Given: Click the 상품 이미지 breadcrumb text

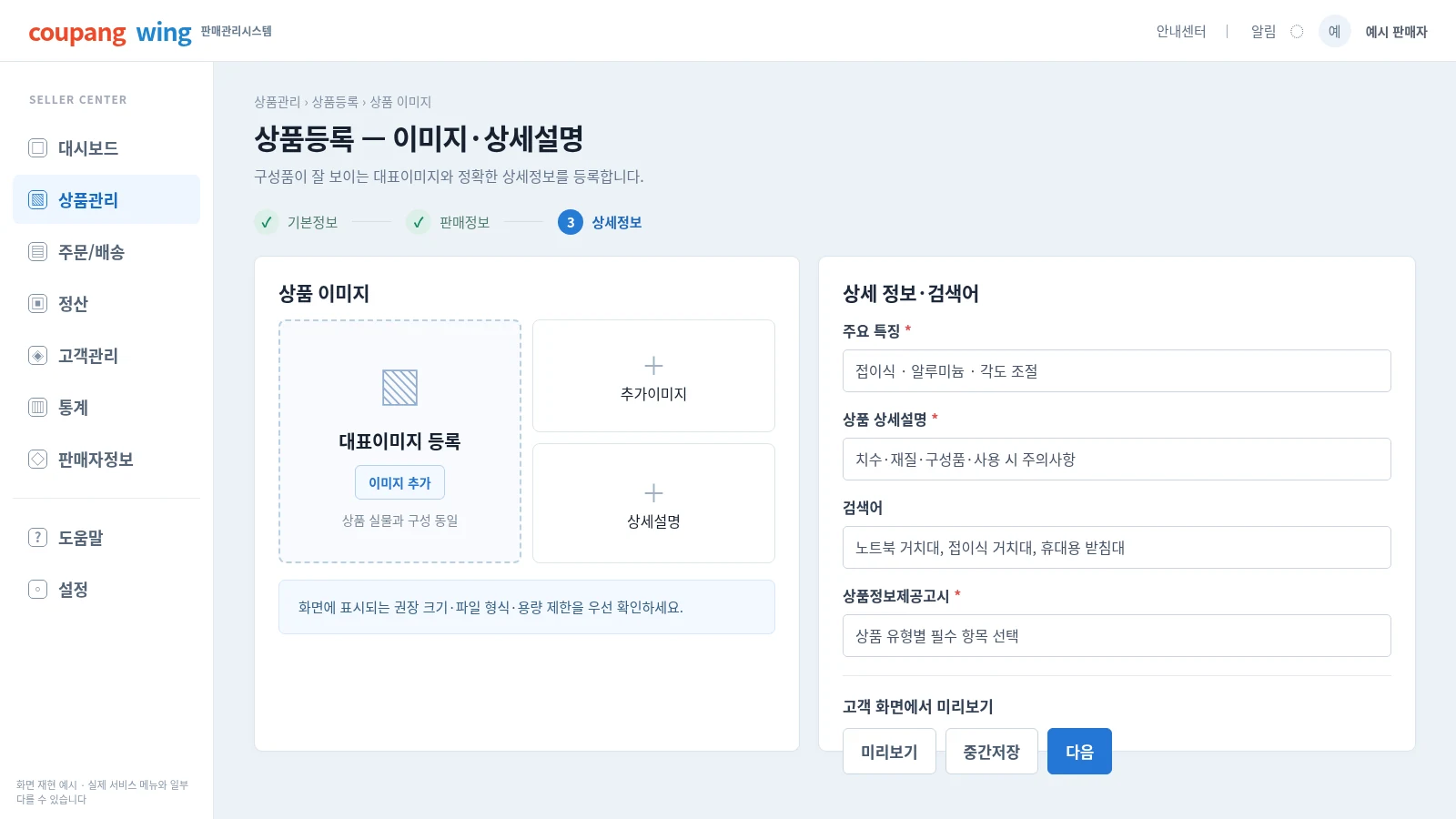Looking at the screenshot, I should tap(400, 102).
